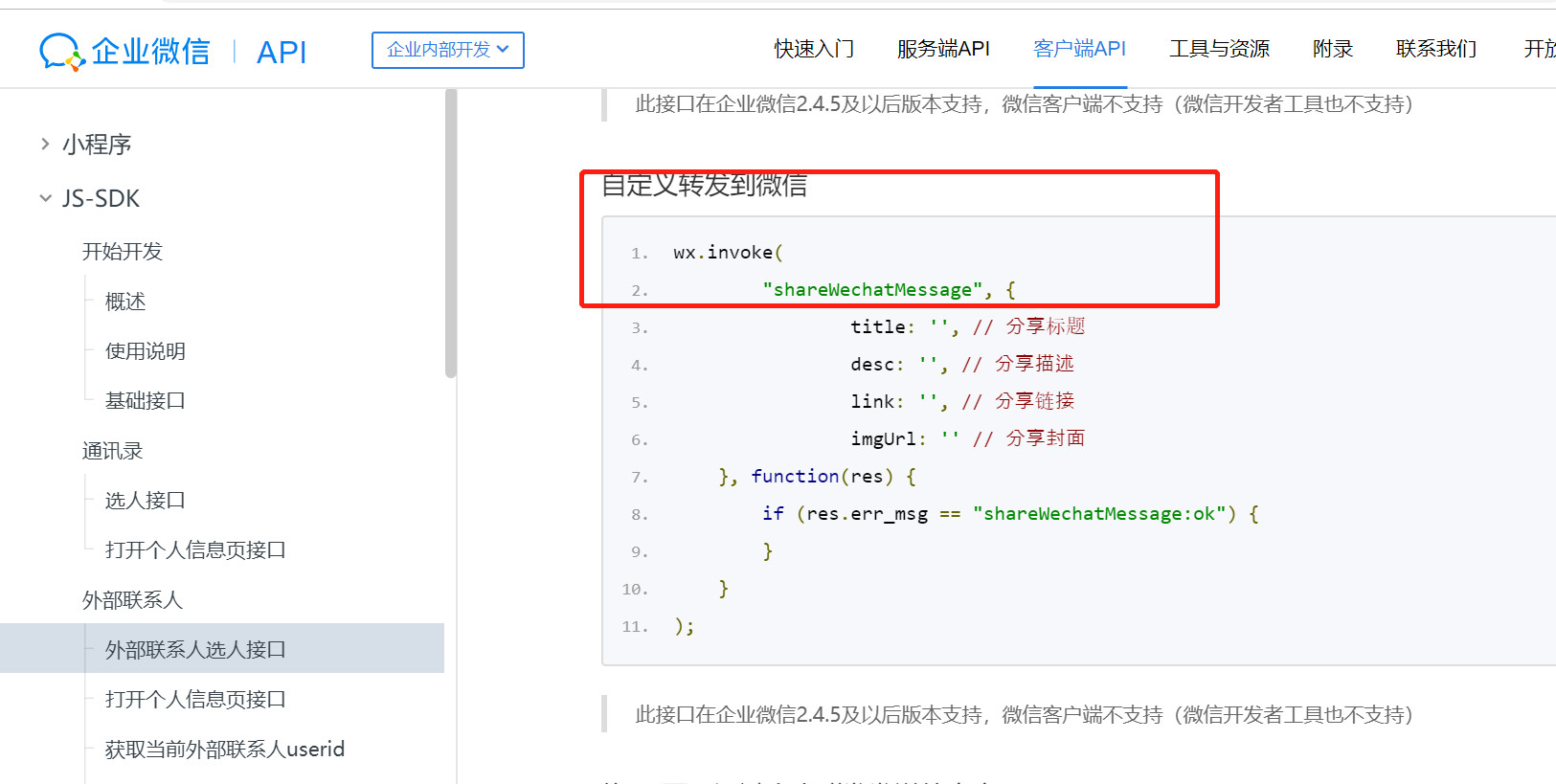Open the 附录 menu
1556x784 pixels.
click(x=1332, y=49)
